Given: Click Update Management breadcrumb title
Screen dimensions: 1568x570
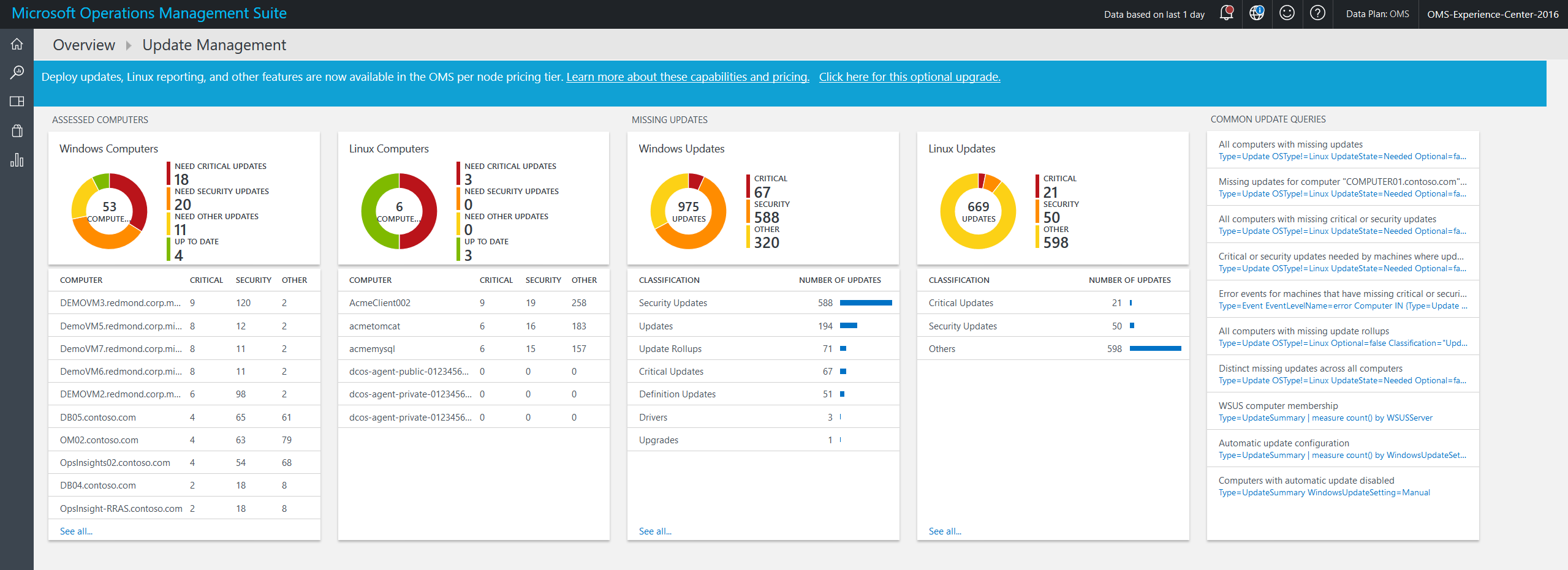Looking at the screenshot, I should (x=214, y=45).
